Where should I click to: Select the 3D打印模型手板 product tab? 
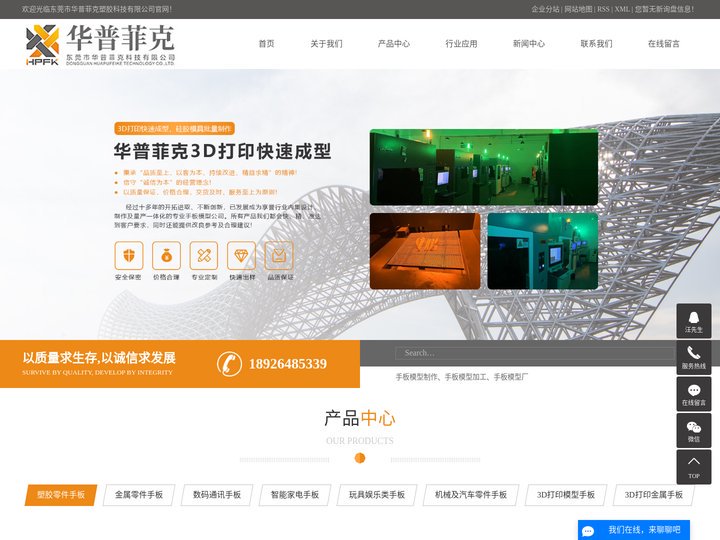(x=566, y=495)
